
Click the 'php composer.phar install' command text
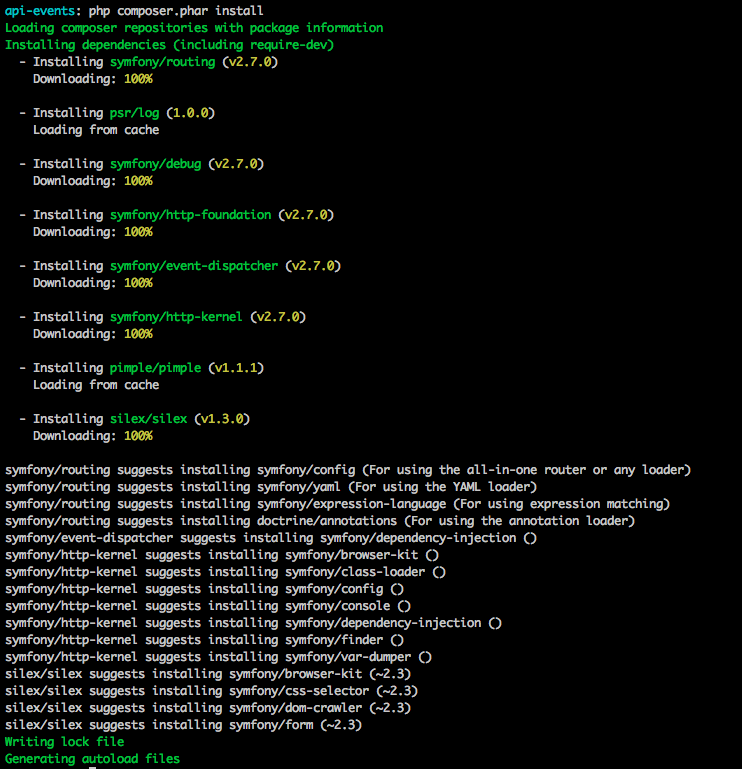tap(176, 11)
